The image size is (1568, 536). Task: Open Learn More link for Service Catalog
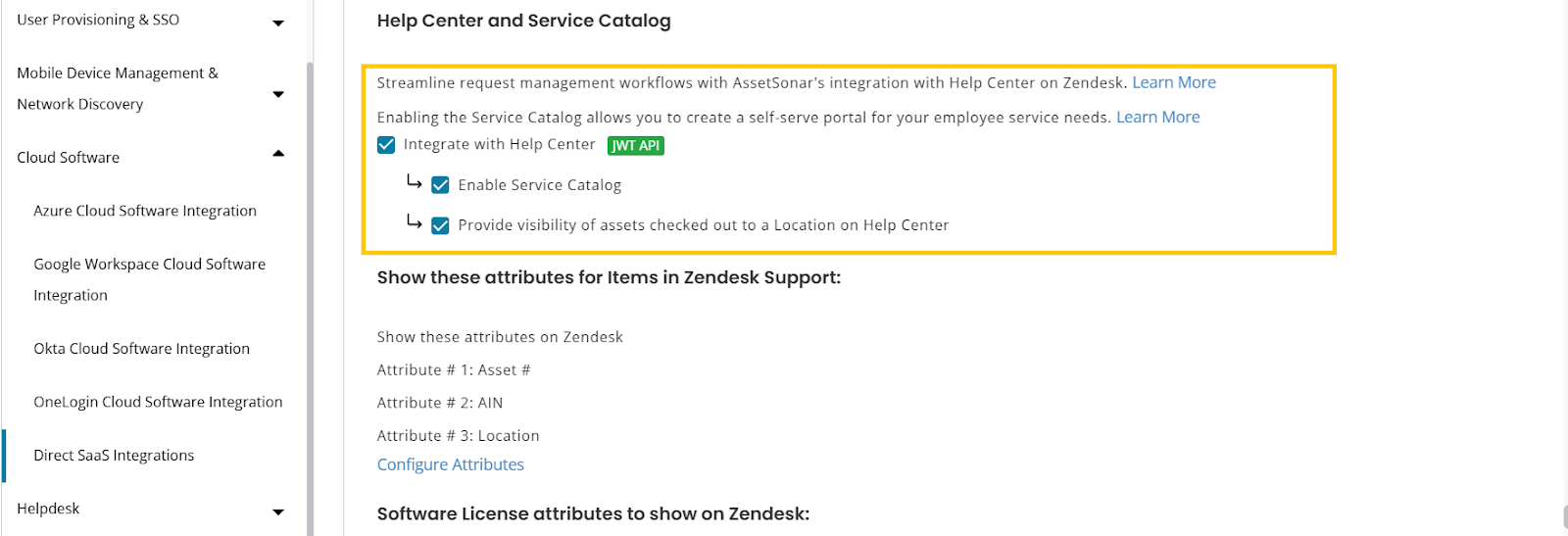1157,118
